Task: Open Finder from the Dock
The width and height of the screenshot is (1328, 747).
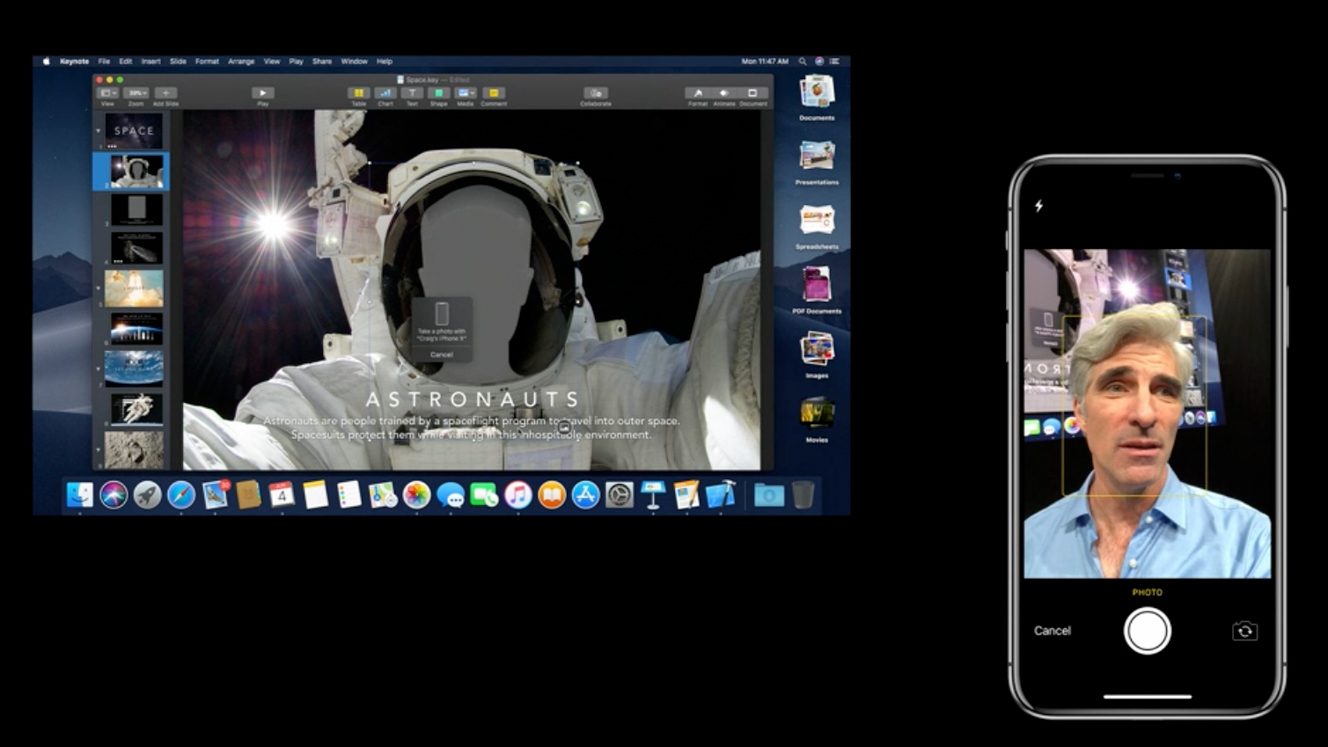Action: click(x=80, y=494)
